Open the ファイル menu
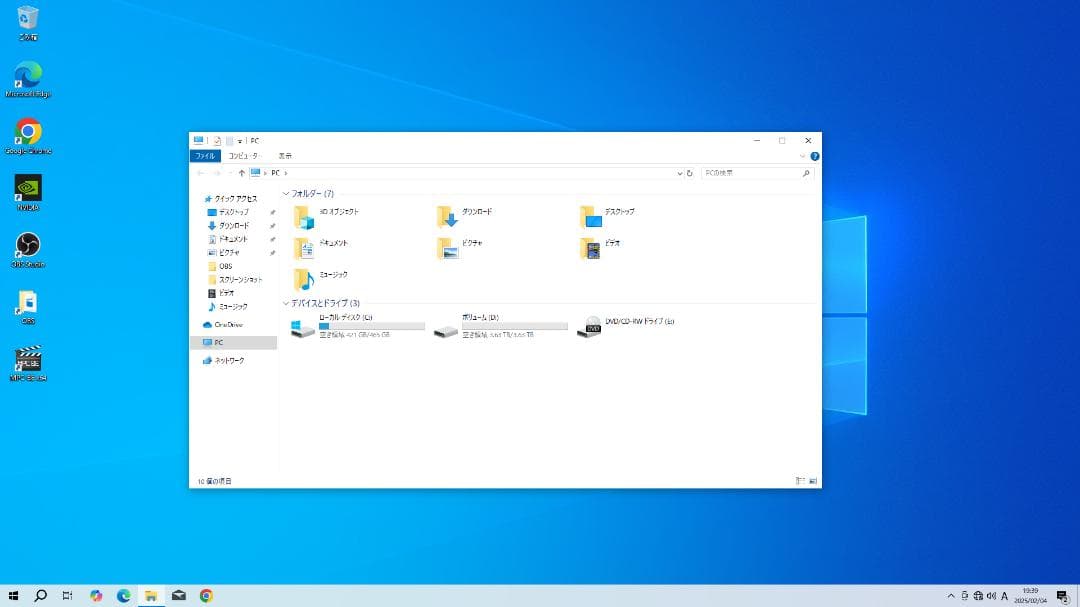Viewport: 1080px width, 607px height. pyautogui.click(x=205, y=156)
